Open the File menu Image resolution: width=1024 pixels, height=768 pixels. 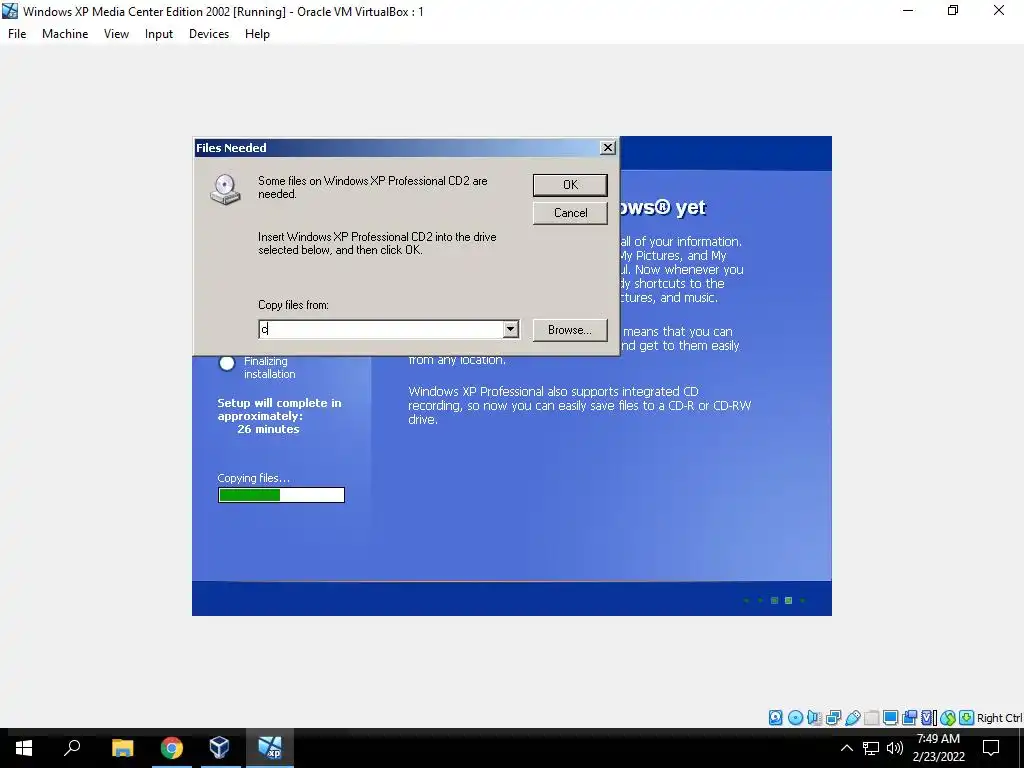[x=17, y=34]
